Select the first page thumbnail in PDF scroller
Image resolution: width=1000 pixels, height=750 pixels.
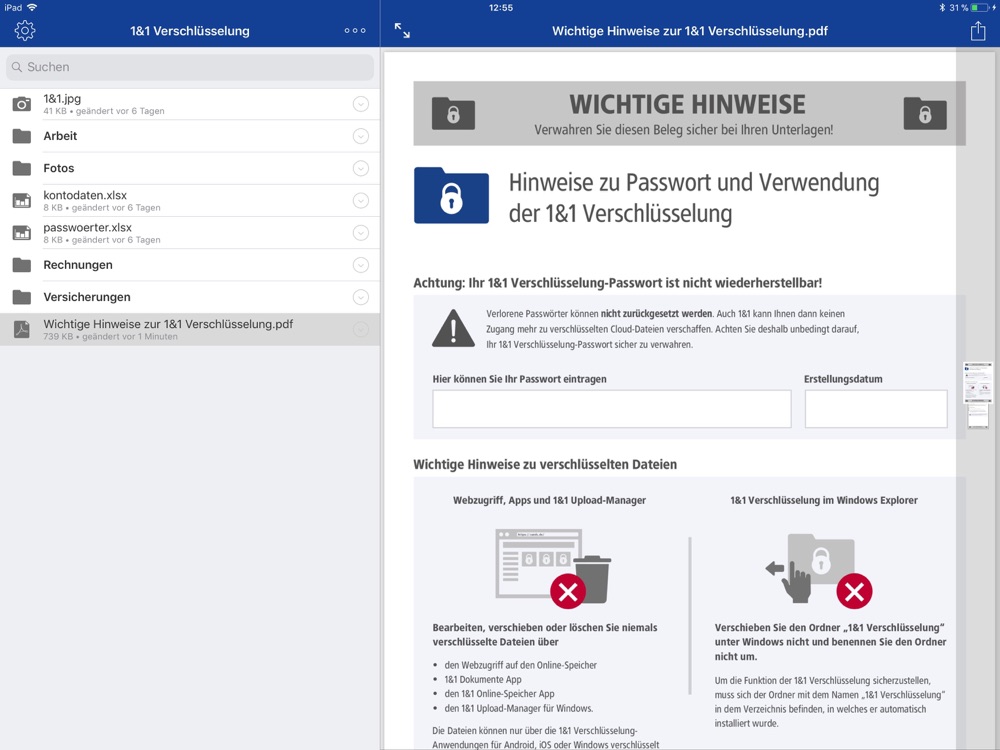click(x=978, y=383)
